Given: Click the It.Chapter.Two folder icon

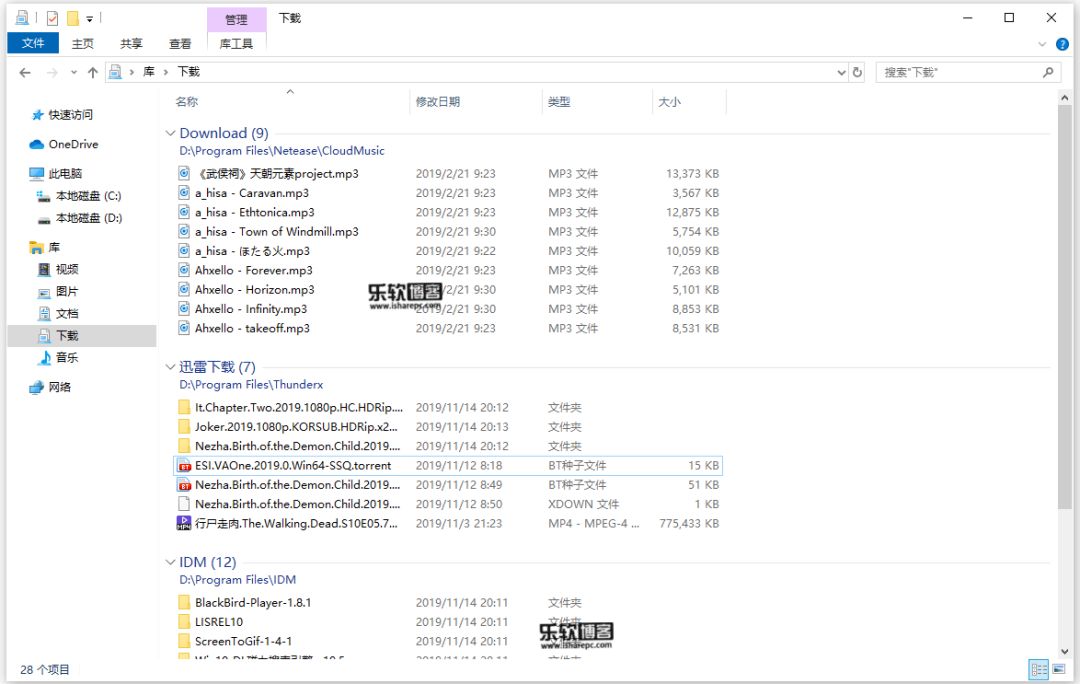Looking at the screenshot, I should tap(184, 407).
